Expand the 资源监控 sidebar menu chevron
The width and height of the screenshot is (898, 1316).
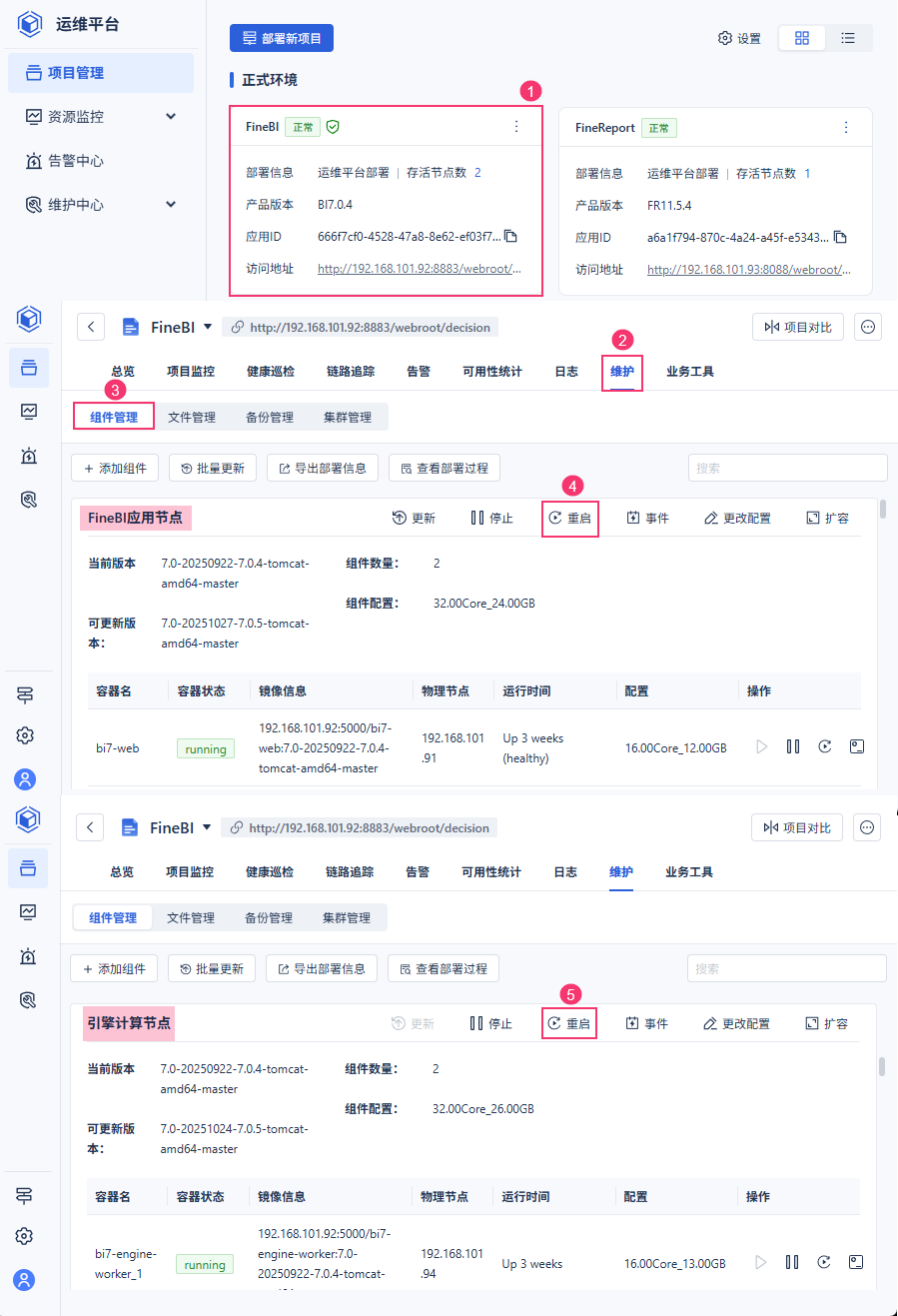(171, 117)
